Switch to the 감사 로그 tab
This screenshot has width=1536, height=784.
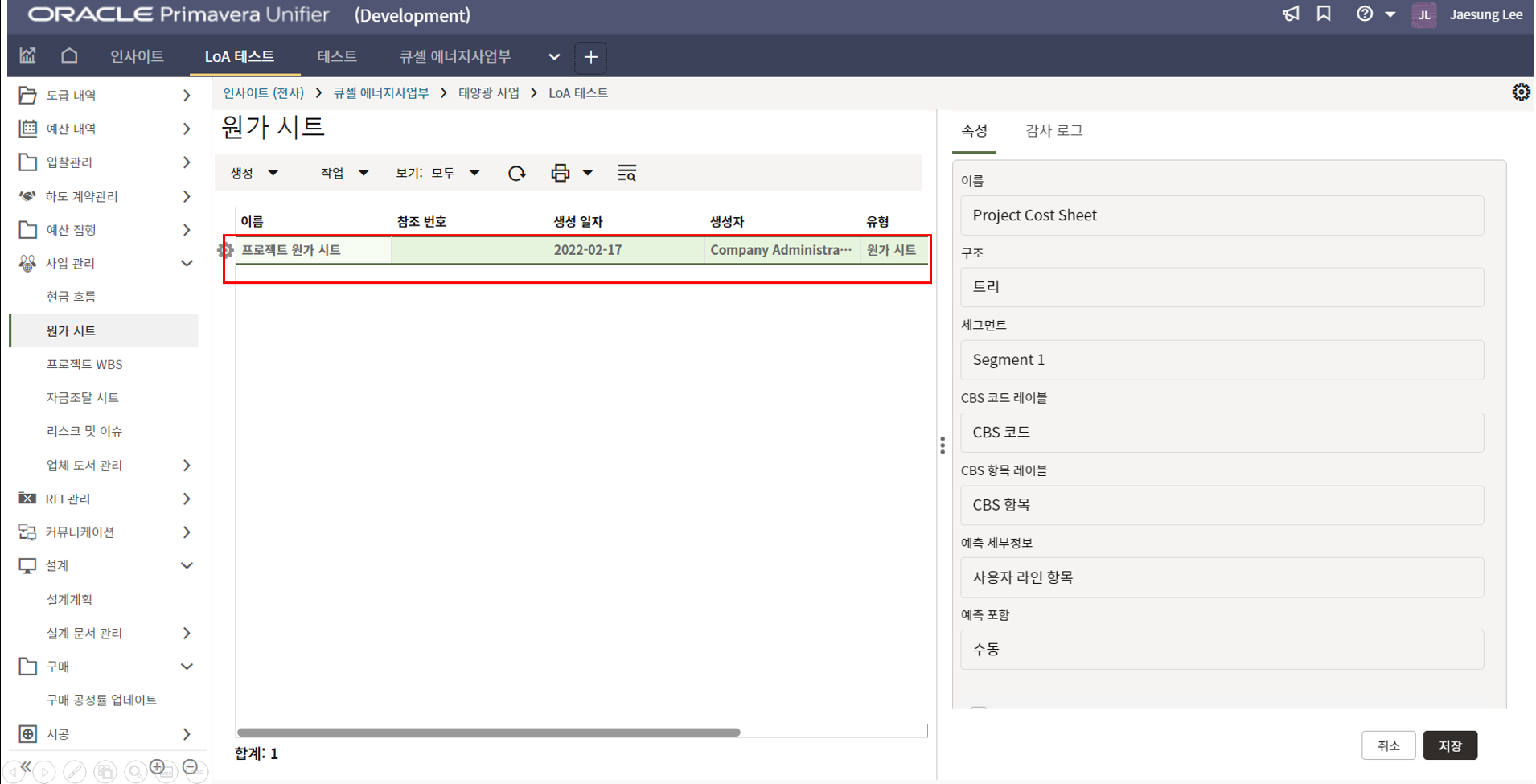click(1053, 130)
